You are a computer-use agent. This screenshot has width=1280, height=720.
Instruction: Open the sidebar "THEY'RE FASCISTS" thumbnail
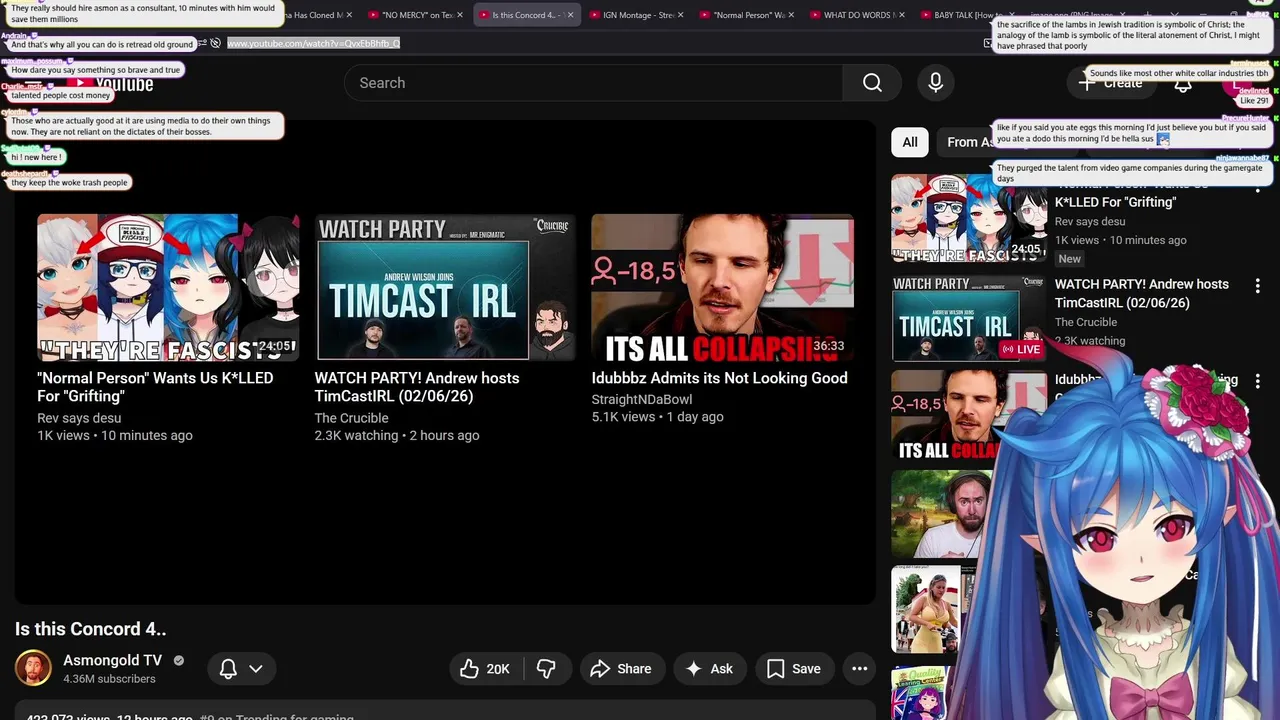[969, 219]
